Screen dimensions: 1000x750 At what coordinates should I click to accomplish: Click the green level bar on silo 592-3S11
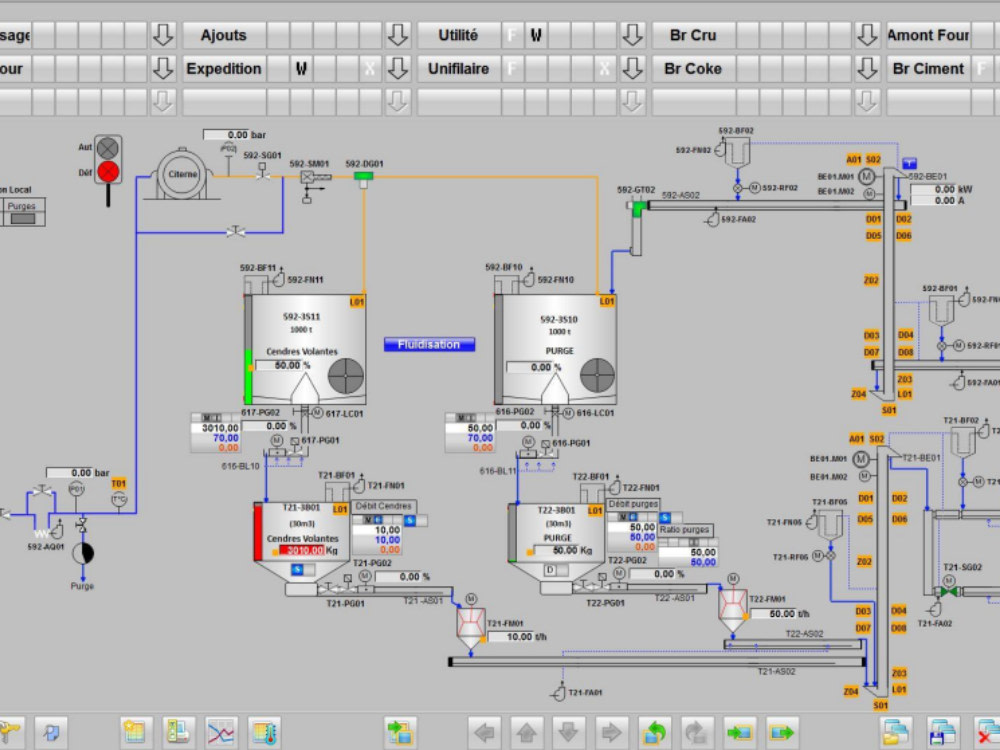(x=248, y=376)
